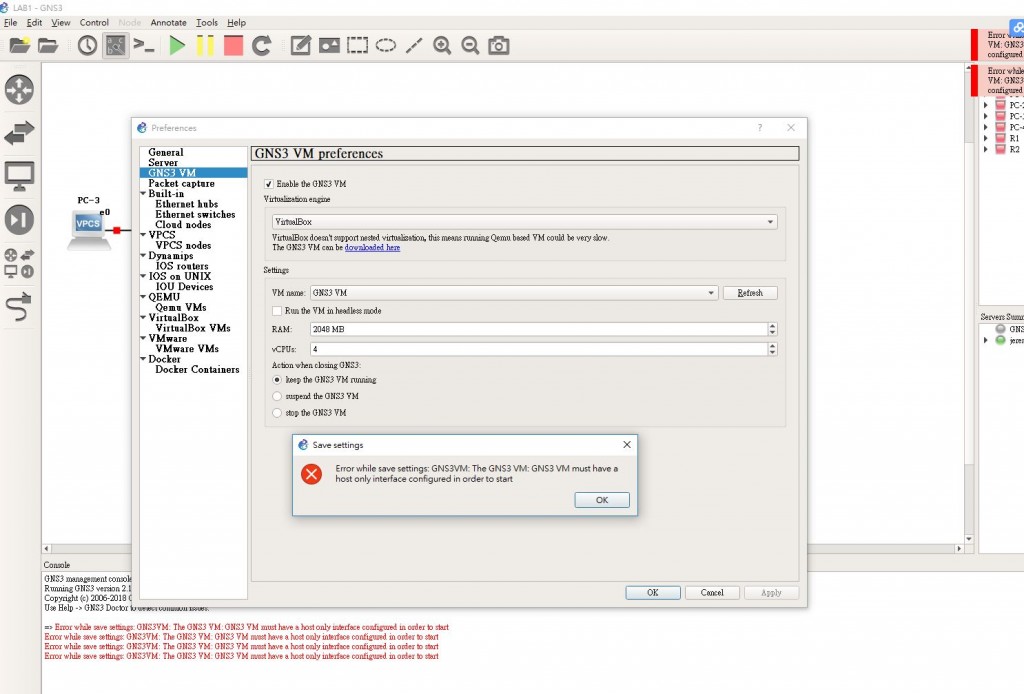Select the Add a link cable icon
Viewport: 1024px width, 694px height.
click(x=20, y=307)
